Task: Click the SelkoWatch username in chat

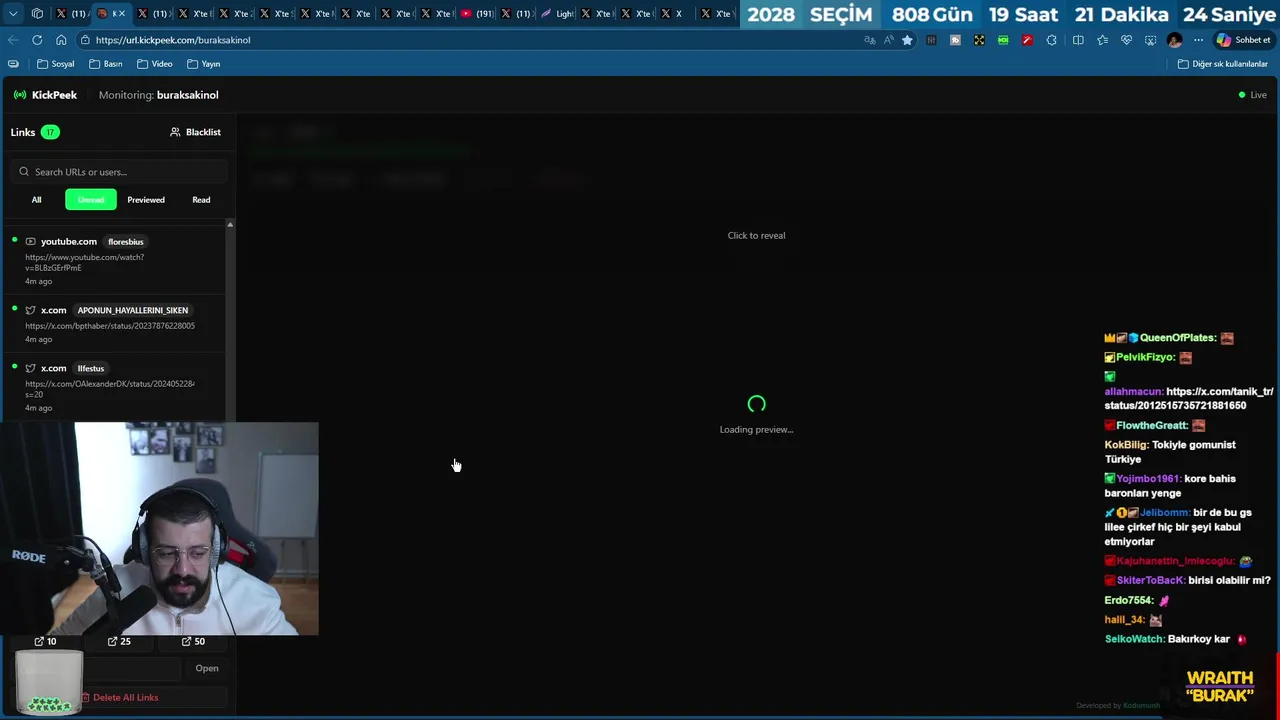Action: pyautogui.click(x=1134, y=639)
